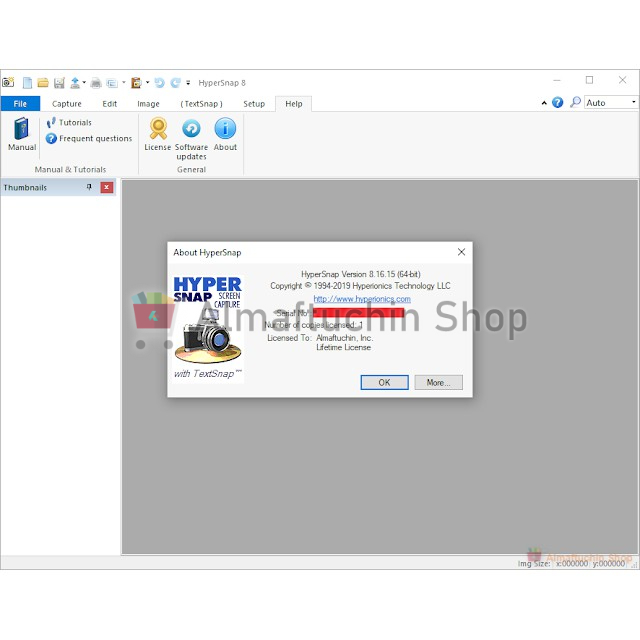Go to the Setup tab
Screen dimensions: 640x640
pyautogui.click(x=254, y=104)
